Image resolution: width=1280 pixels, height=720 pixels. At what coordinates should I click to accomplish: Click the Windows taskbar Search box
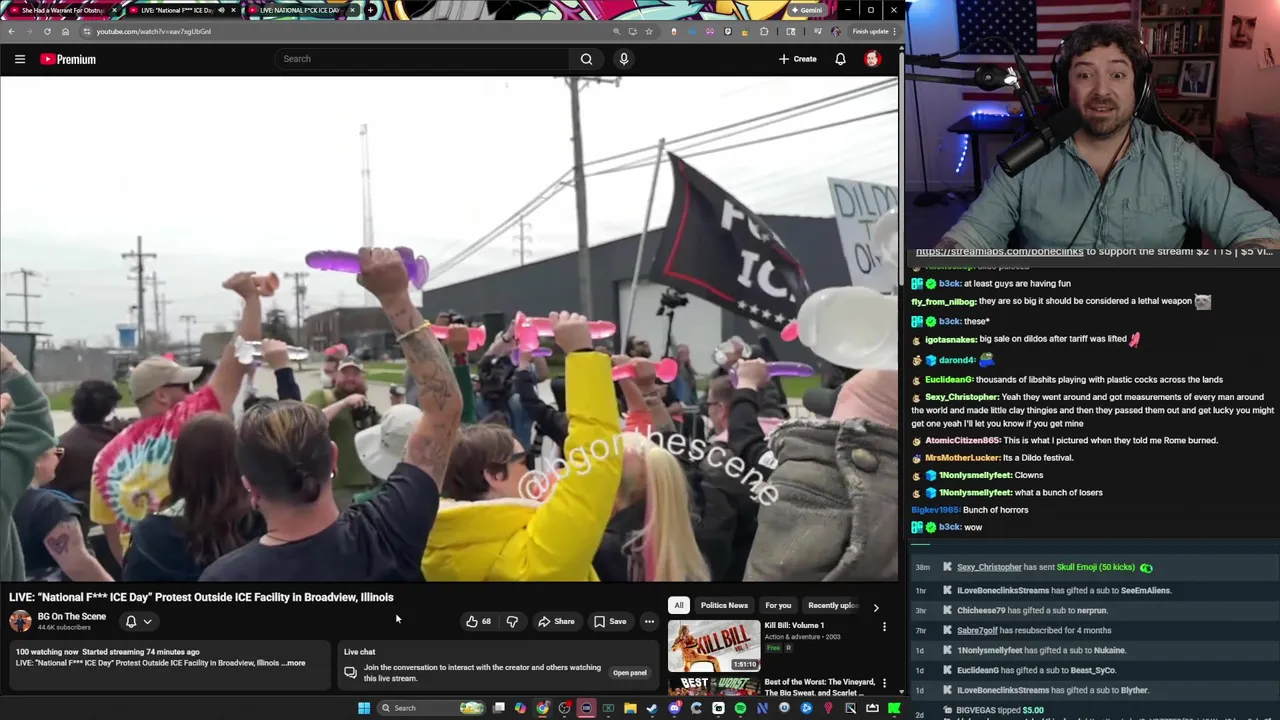(x=433, y=708)
